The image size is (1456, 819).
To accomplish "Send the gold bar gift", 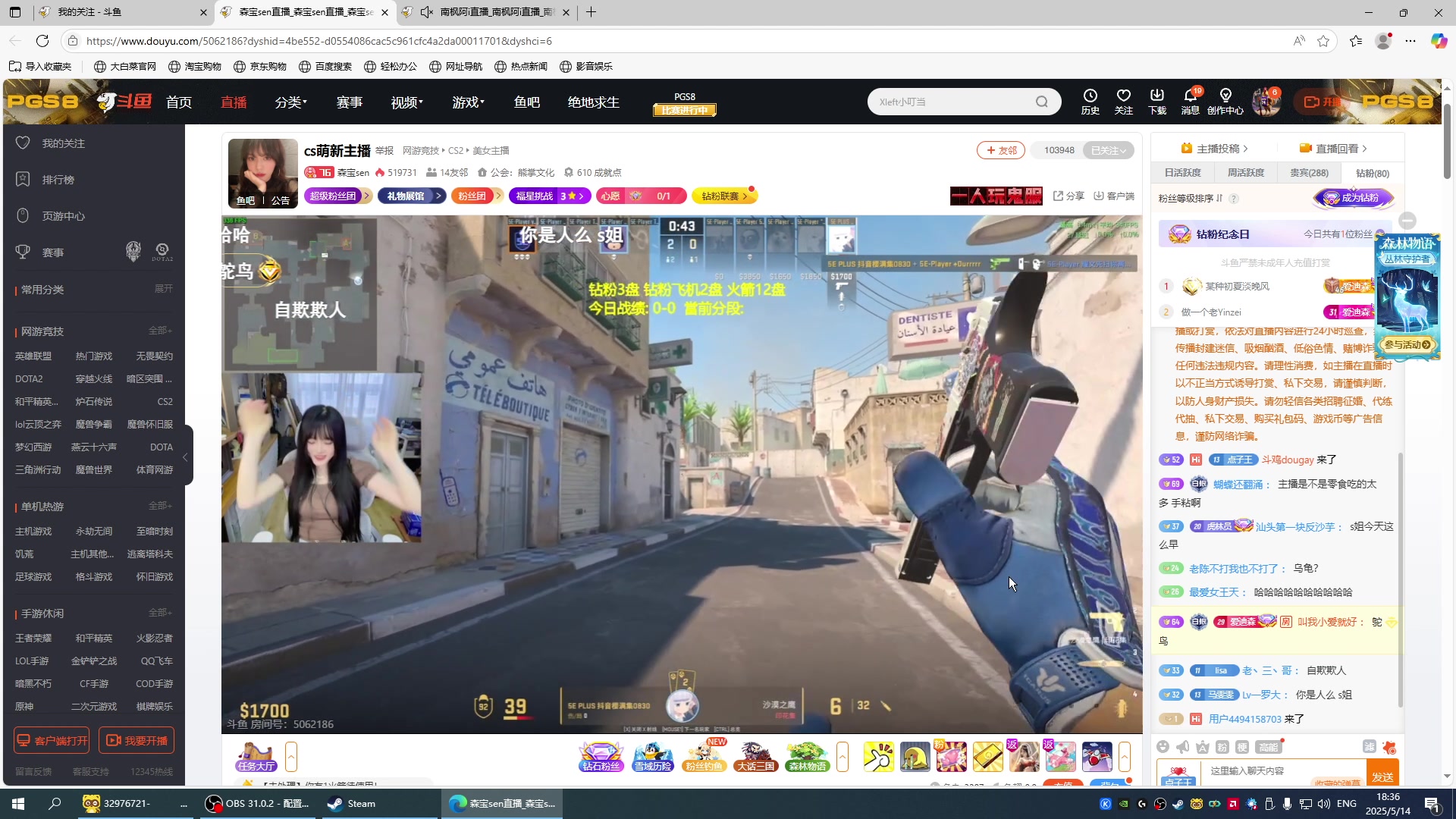I will tap(987, 757).
